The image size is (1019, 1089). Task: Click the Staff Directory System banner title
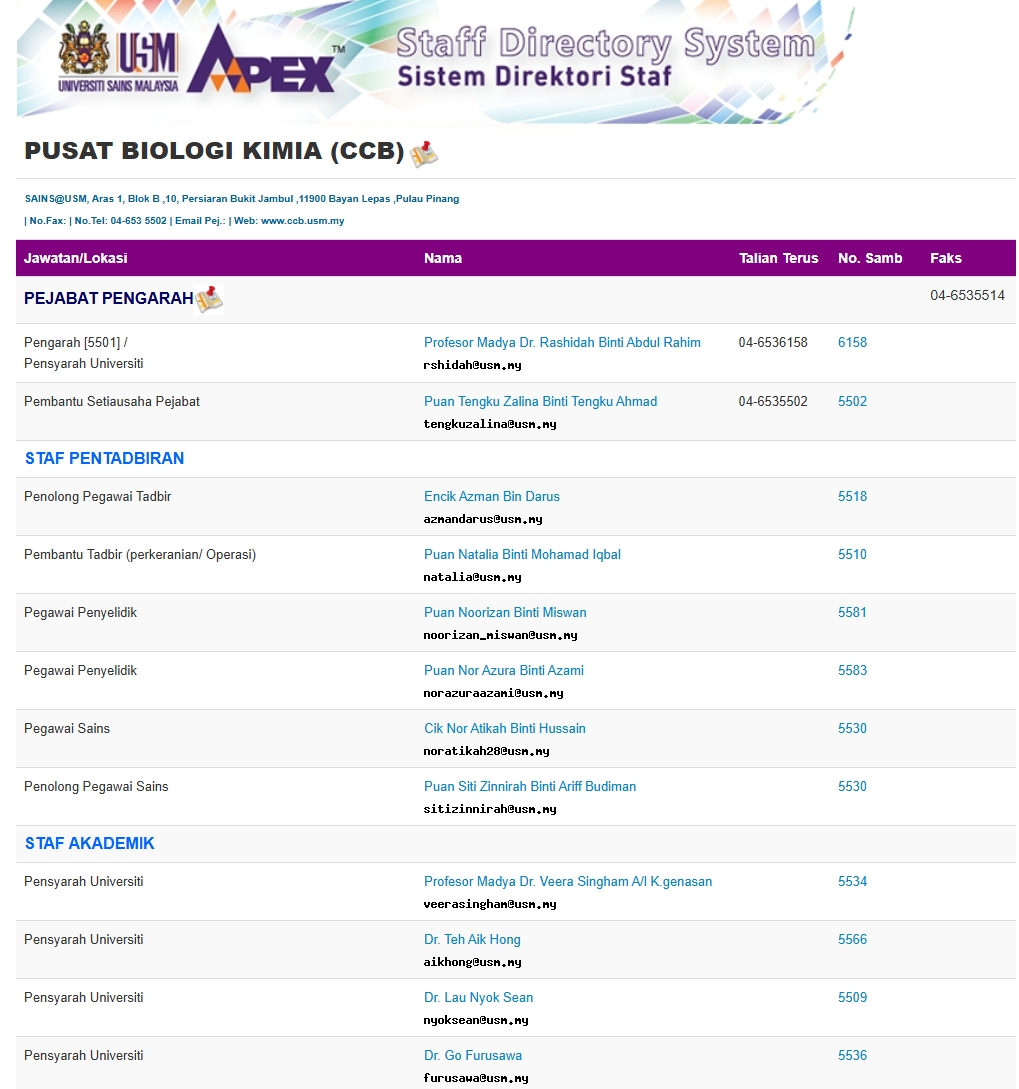tap(605, 43)
